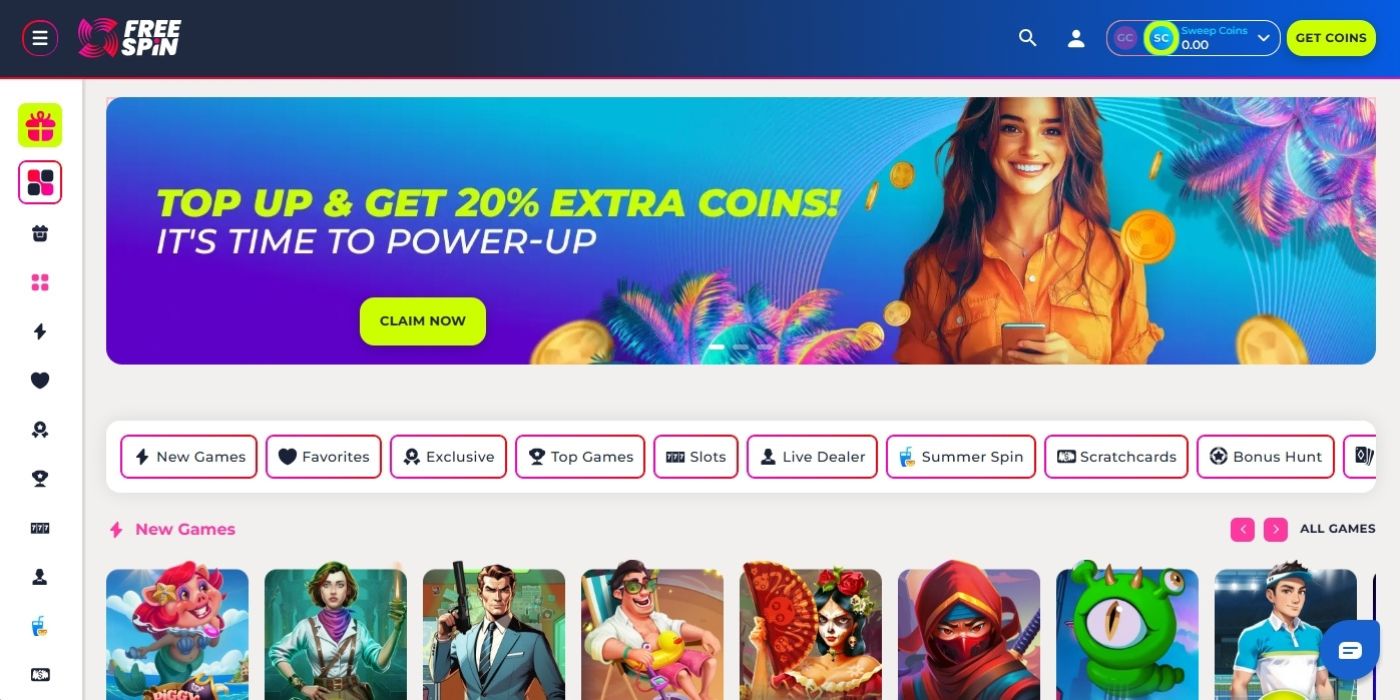Viewport: 1400px width, 700px height.
Task: Go to first banner slide indicator
Action: point(716,347)
